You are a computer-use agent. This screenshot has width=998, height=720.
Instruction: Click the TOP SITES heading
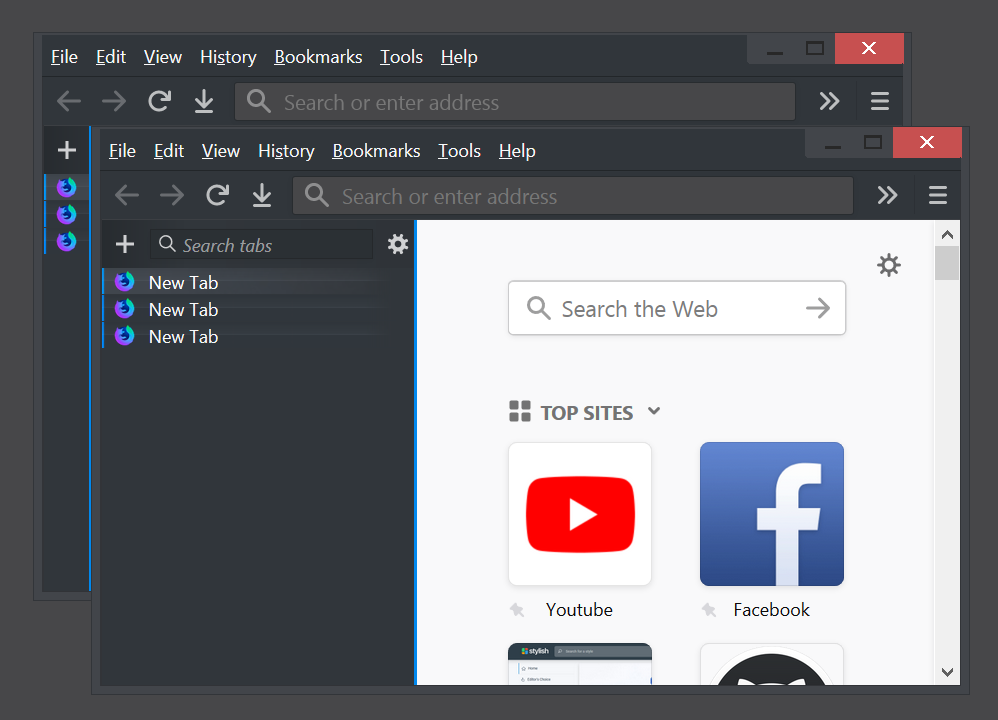tap(587, 413)
